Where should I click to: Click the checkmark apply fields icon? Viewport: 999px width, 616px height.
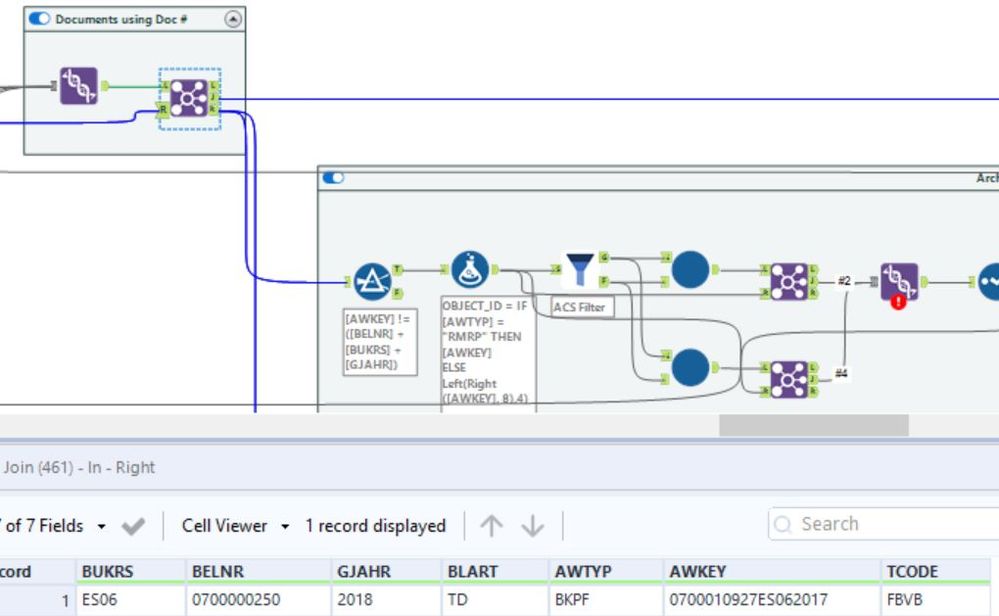click(x=133, y=526)
